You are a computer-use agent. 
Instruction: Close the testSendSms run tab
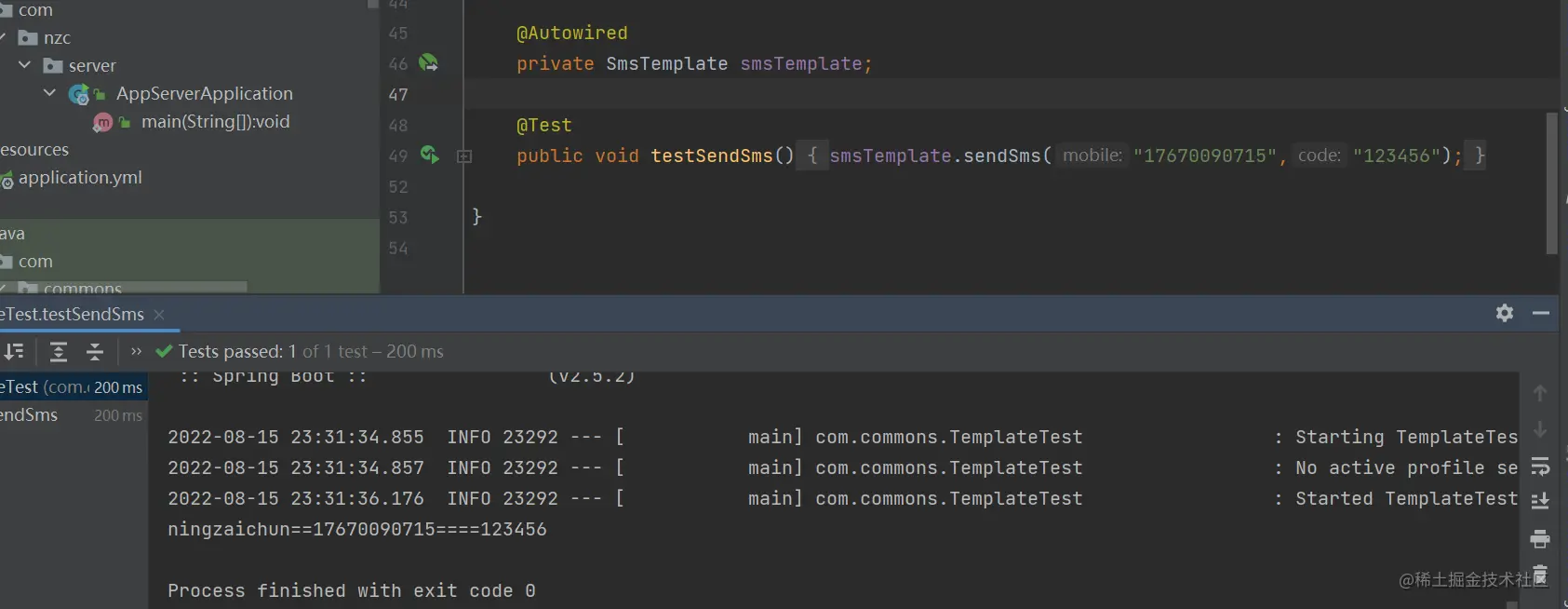(159, 315)
